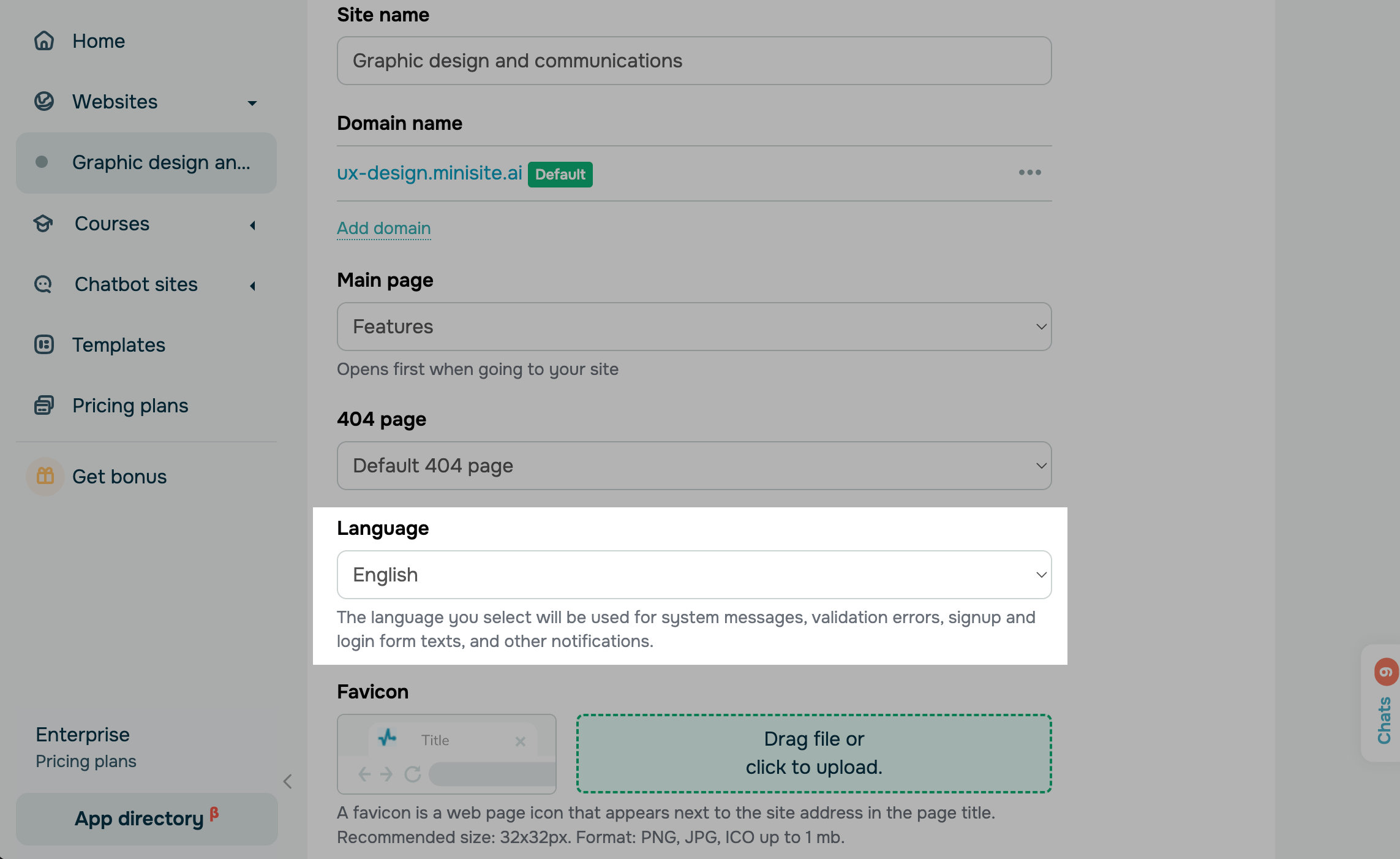Open the Language English dropdown
The height and width of the screenshot is (859, 1400).
[x=694, y=575]
